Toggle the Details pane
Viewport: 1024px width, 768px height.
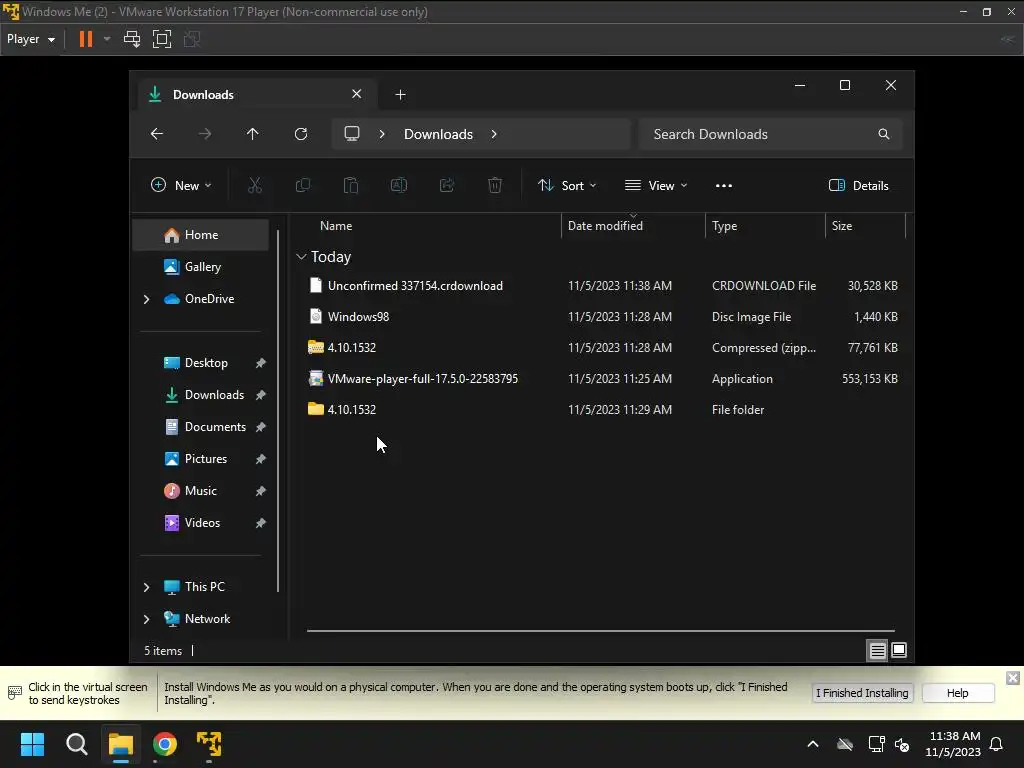pyautogui.click(x=859, y=185)
